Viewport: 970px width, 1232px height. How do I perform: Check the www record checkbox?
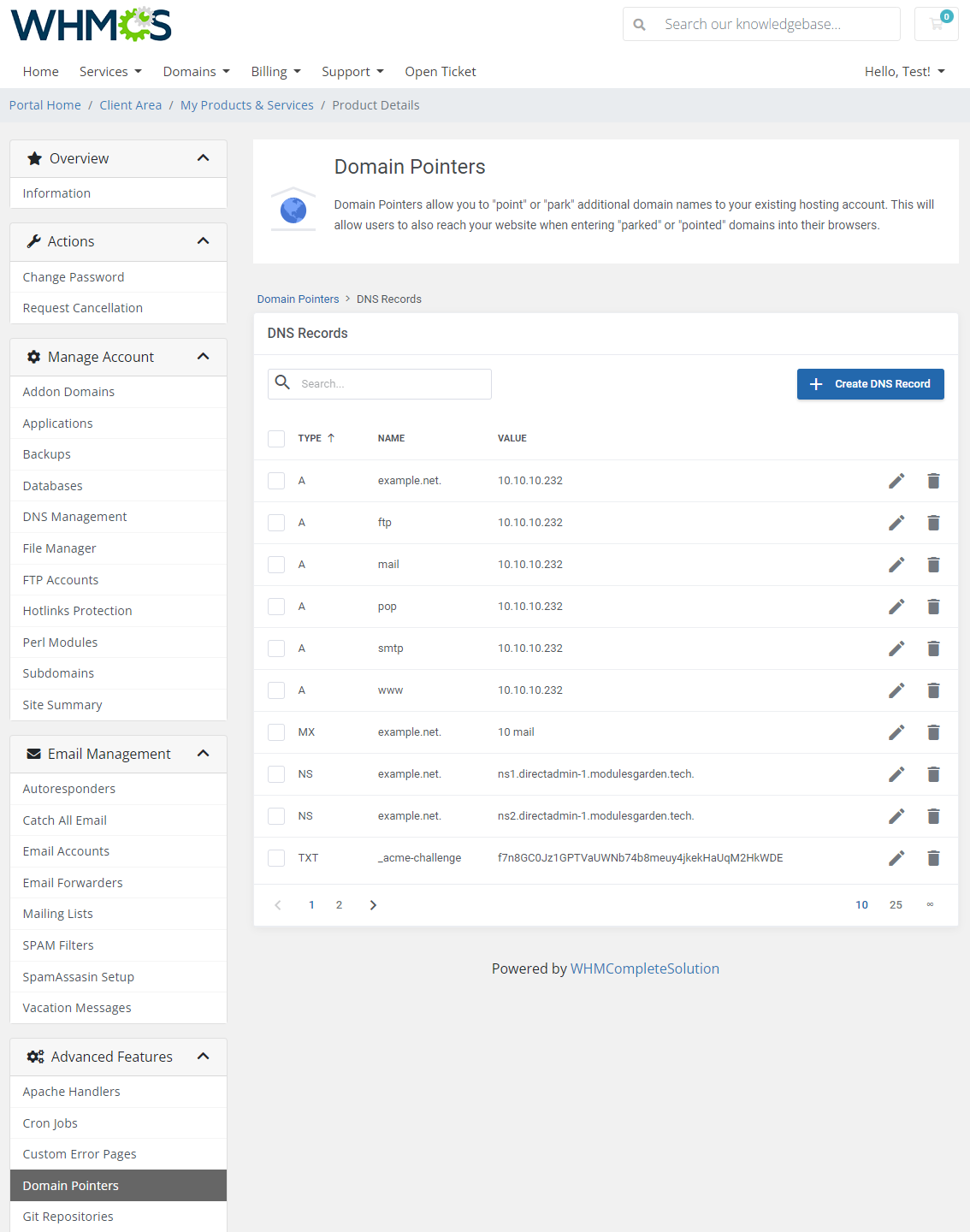point(276,690)
